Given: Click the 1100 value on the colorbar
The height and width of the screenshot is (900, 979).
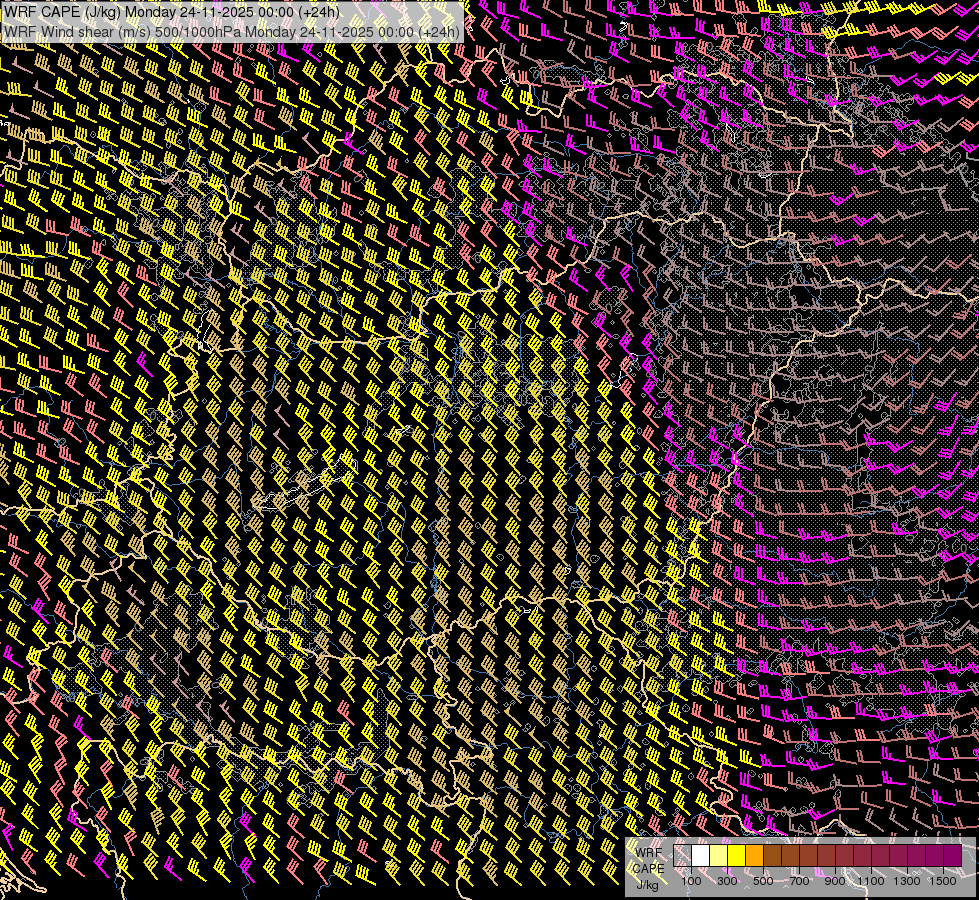Looking at the screenshot, I should click(x=871, y=881).
